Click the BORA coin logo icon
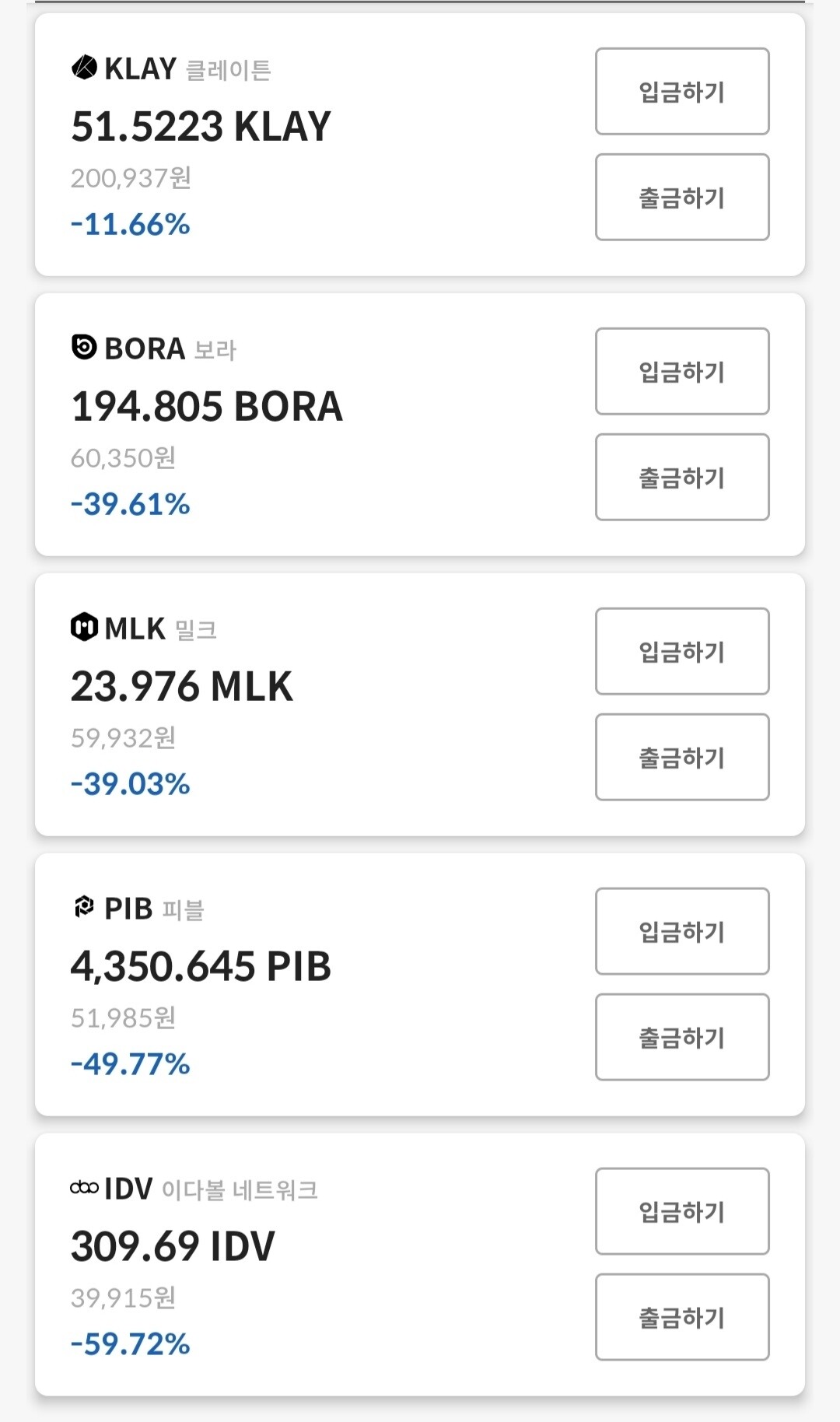This screenshot has height=1422, width=840. pyautogui.click(x=84, y=347)
